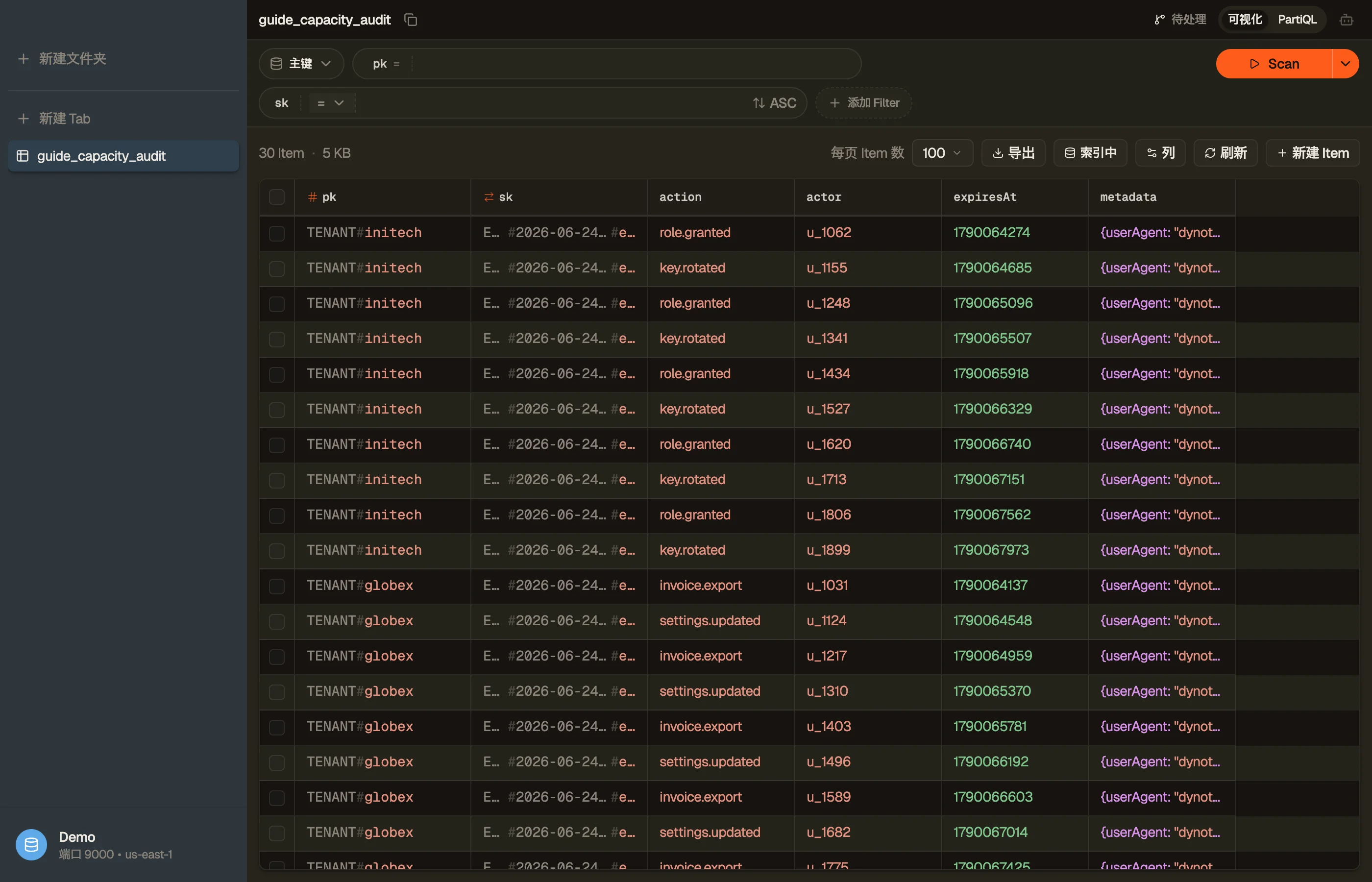Image resolution: width=1372 pixels, height=882 pixels.
Task: Click the assistant icon in top-right corner
Action: (1346, 20)
